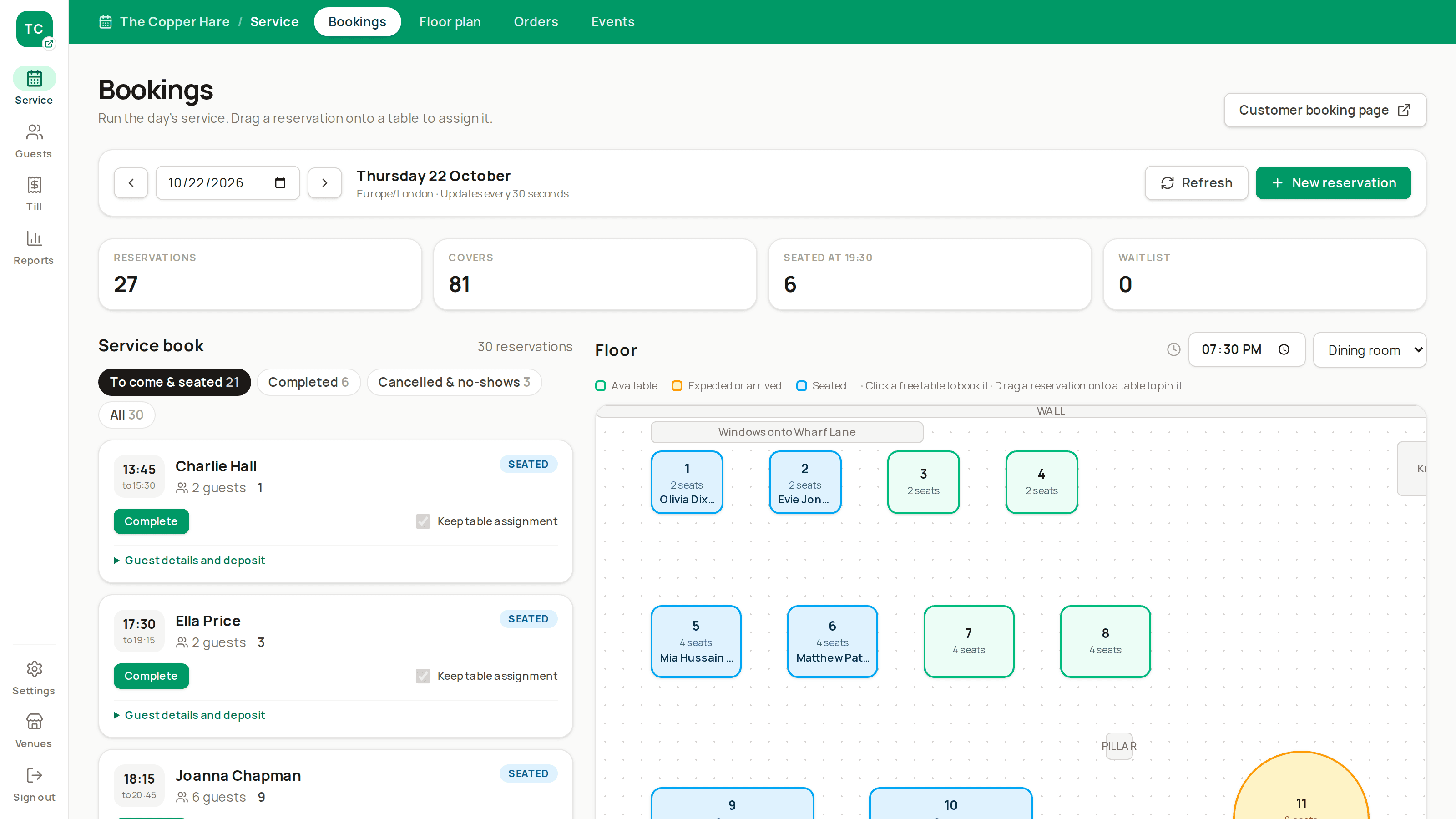Open the Dining room area dropdown
The width and height of the screenshot is (1456, 819).
click(x=1369, y=350)
